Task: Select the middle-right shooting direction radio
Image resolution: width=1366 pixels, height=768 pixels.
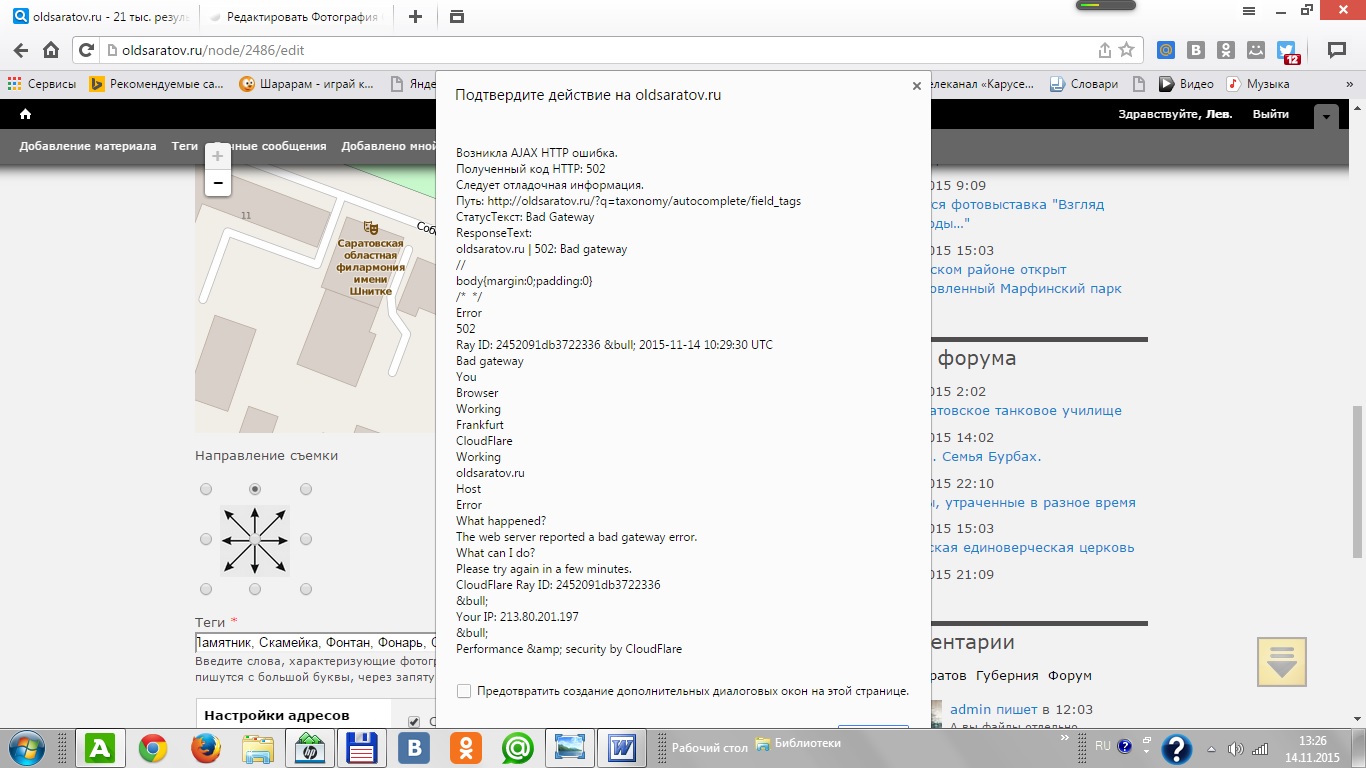Action: tap(306, 539)
